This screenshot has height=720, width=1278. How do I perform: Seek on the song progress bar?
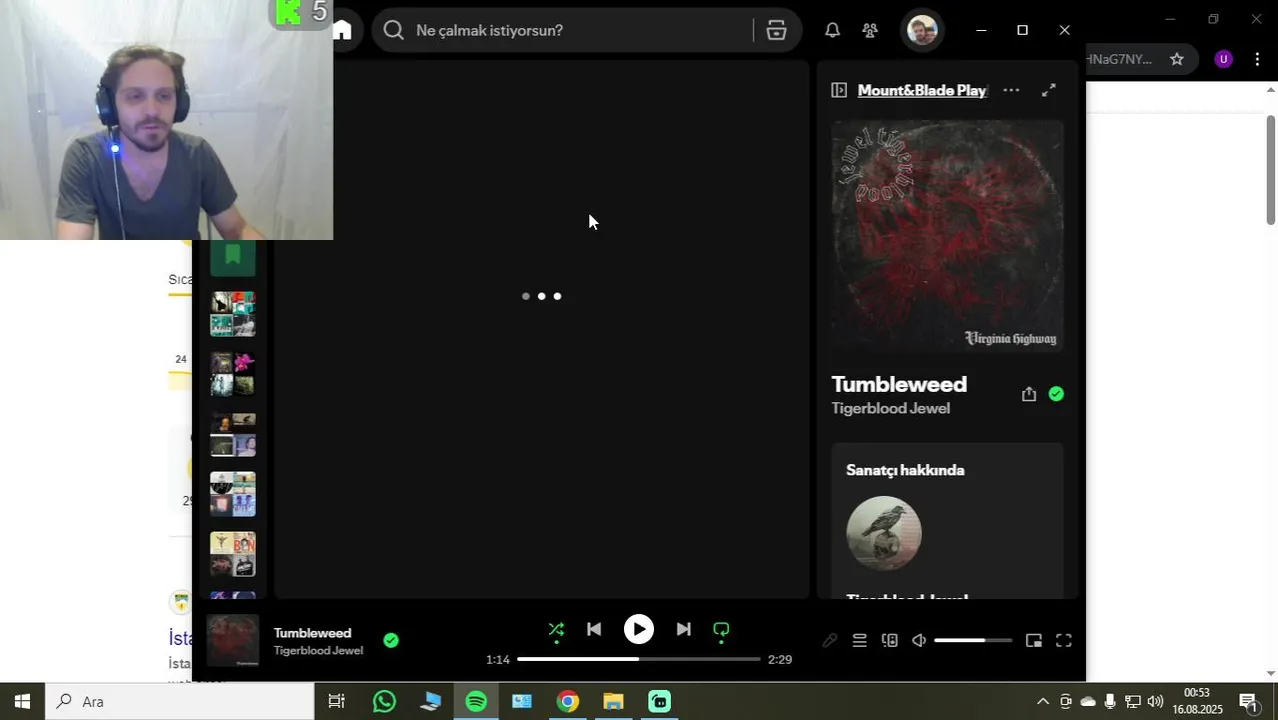coord(638,659)
